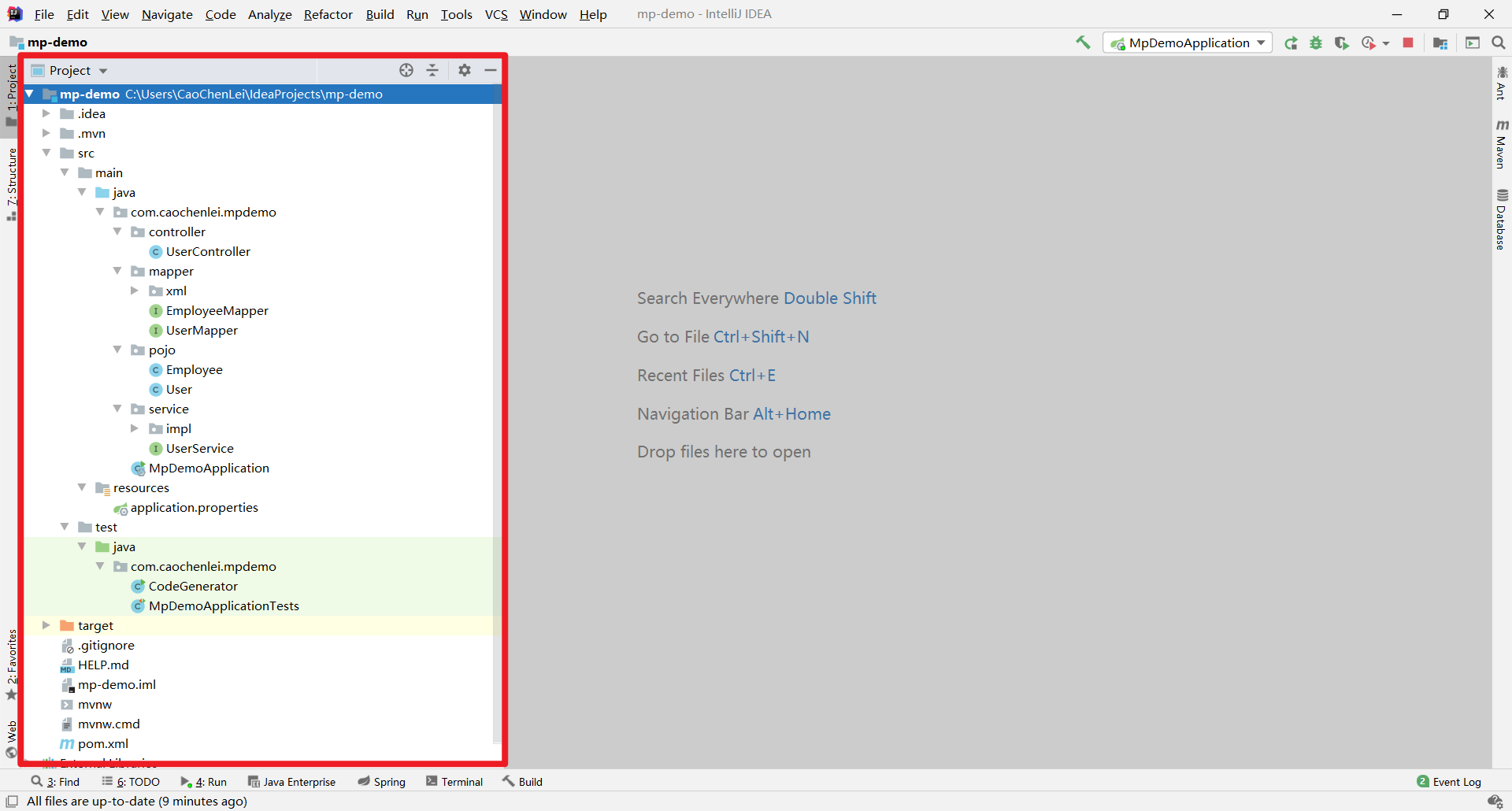This screenshot has height=811, width=1512.
Task: Open the File menu
Action: (x=44, y=14)
